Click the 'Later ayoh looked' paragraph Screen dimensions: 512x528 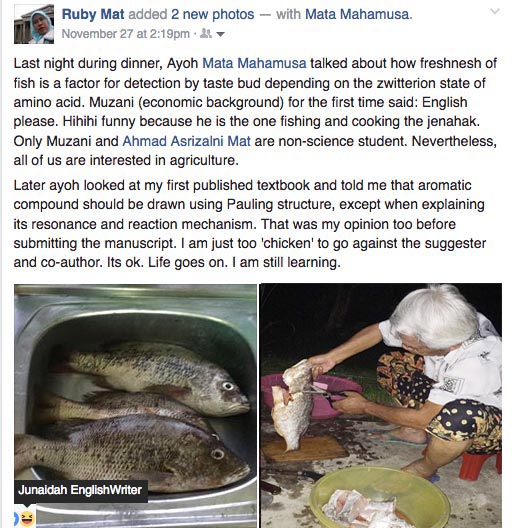pos(250,224)
